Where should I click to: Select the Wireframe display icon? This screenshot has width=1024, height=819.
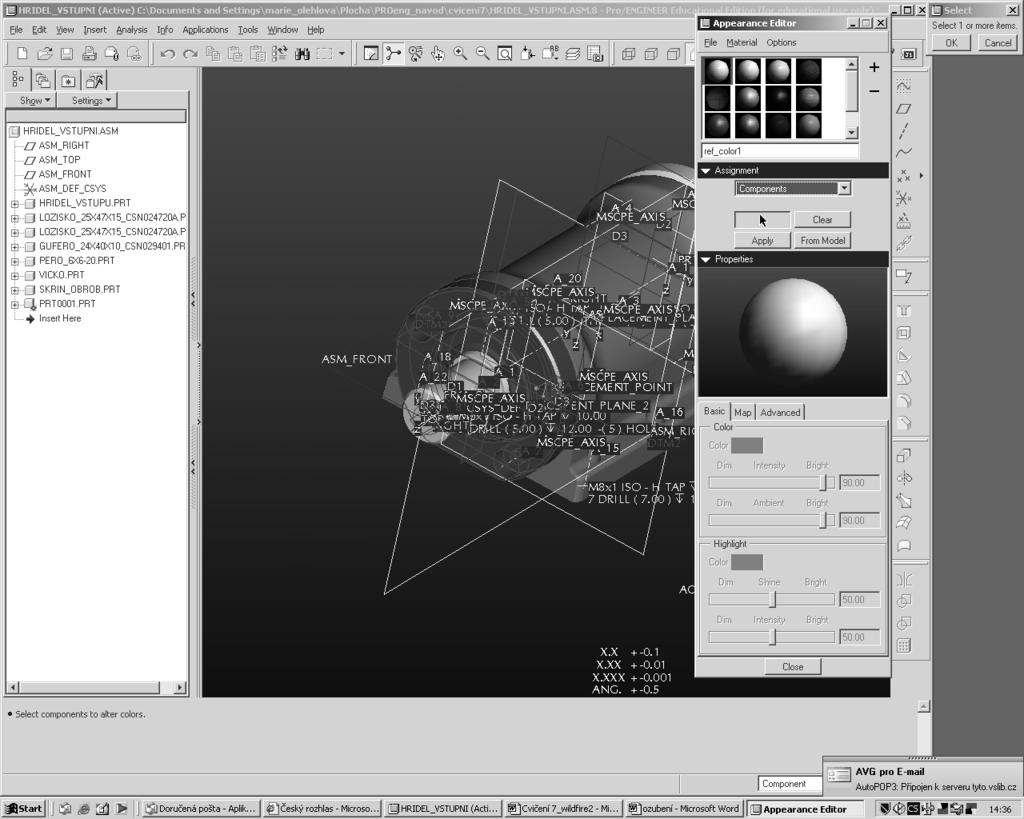628,54
